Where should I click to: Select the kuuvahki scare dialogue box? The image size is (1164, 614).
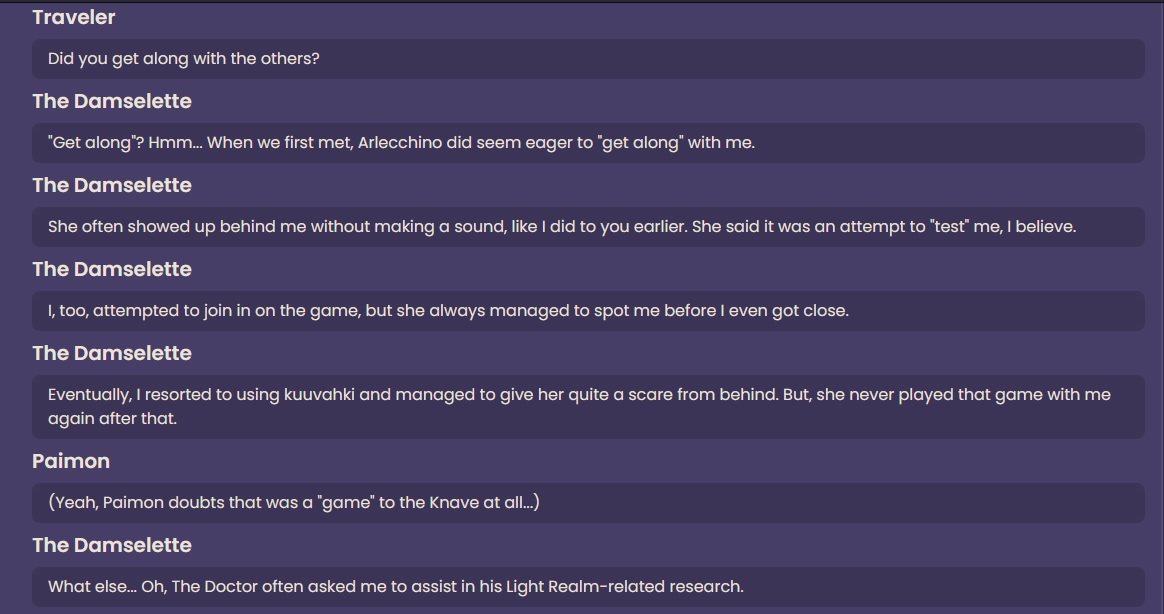(588, 406)
